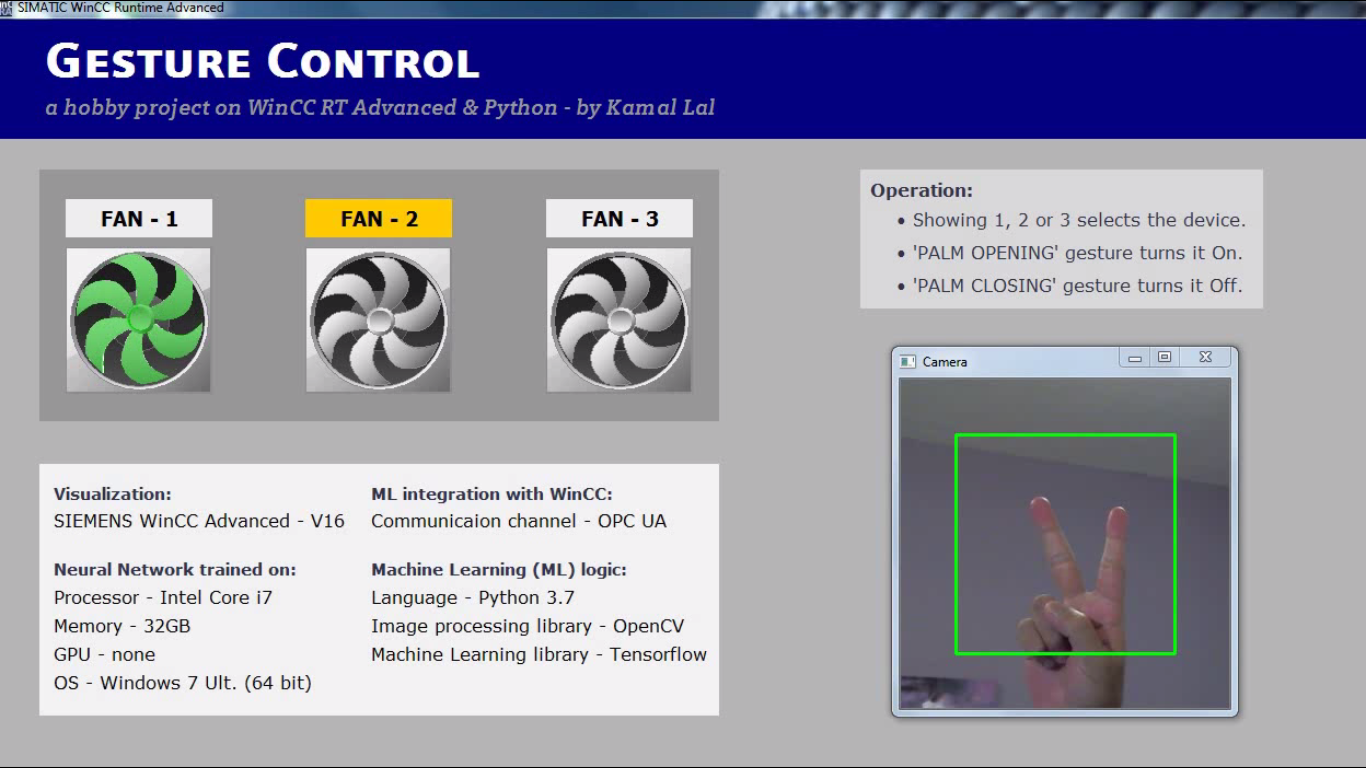The image size is (1366, 768).
Task: Toggle FAN-3 selection via its label button
Action: coord(618,218)
